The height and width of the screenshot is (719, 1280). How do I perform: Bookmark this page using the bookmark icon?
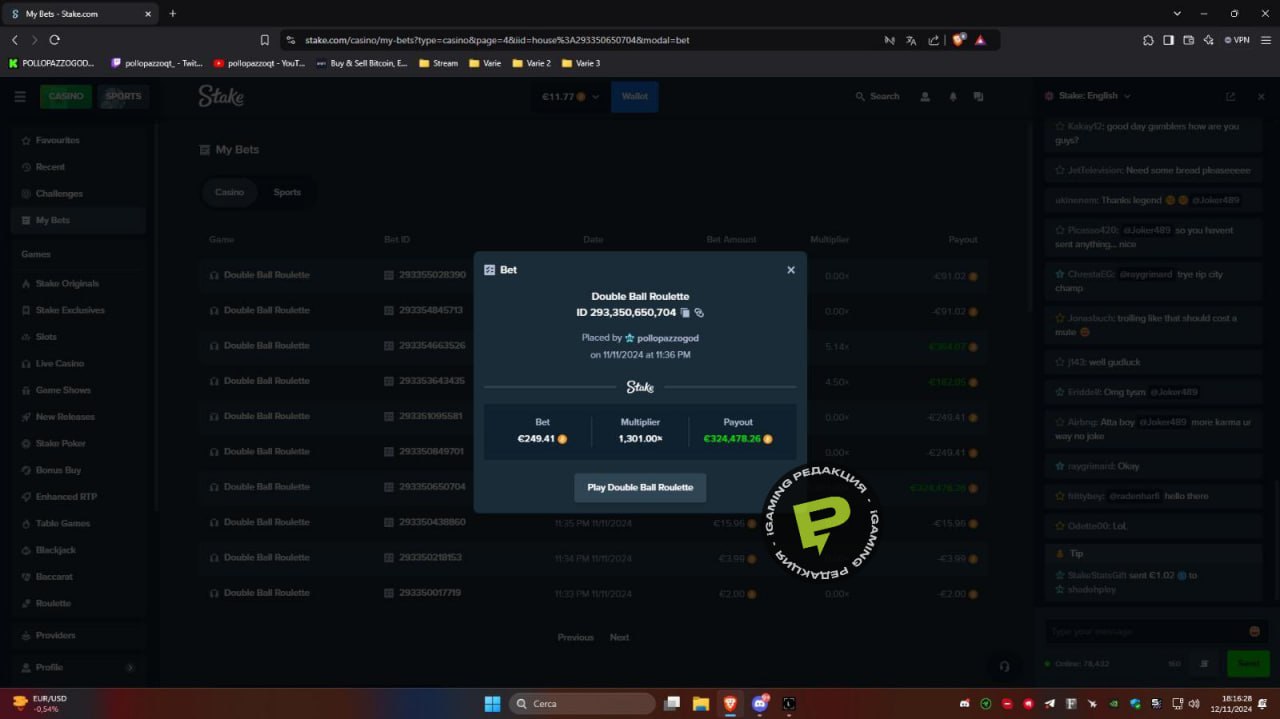[x=265, y=40]
